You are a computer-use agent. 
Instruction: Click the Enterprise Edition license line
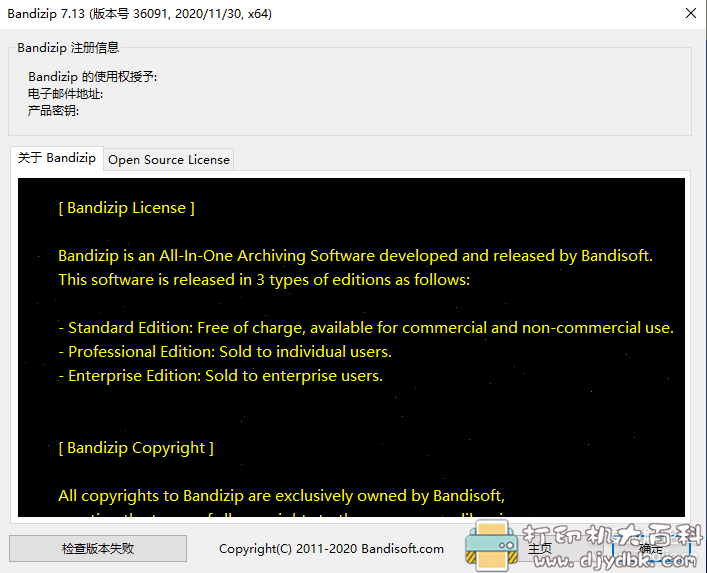pos(220,376)
